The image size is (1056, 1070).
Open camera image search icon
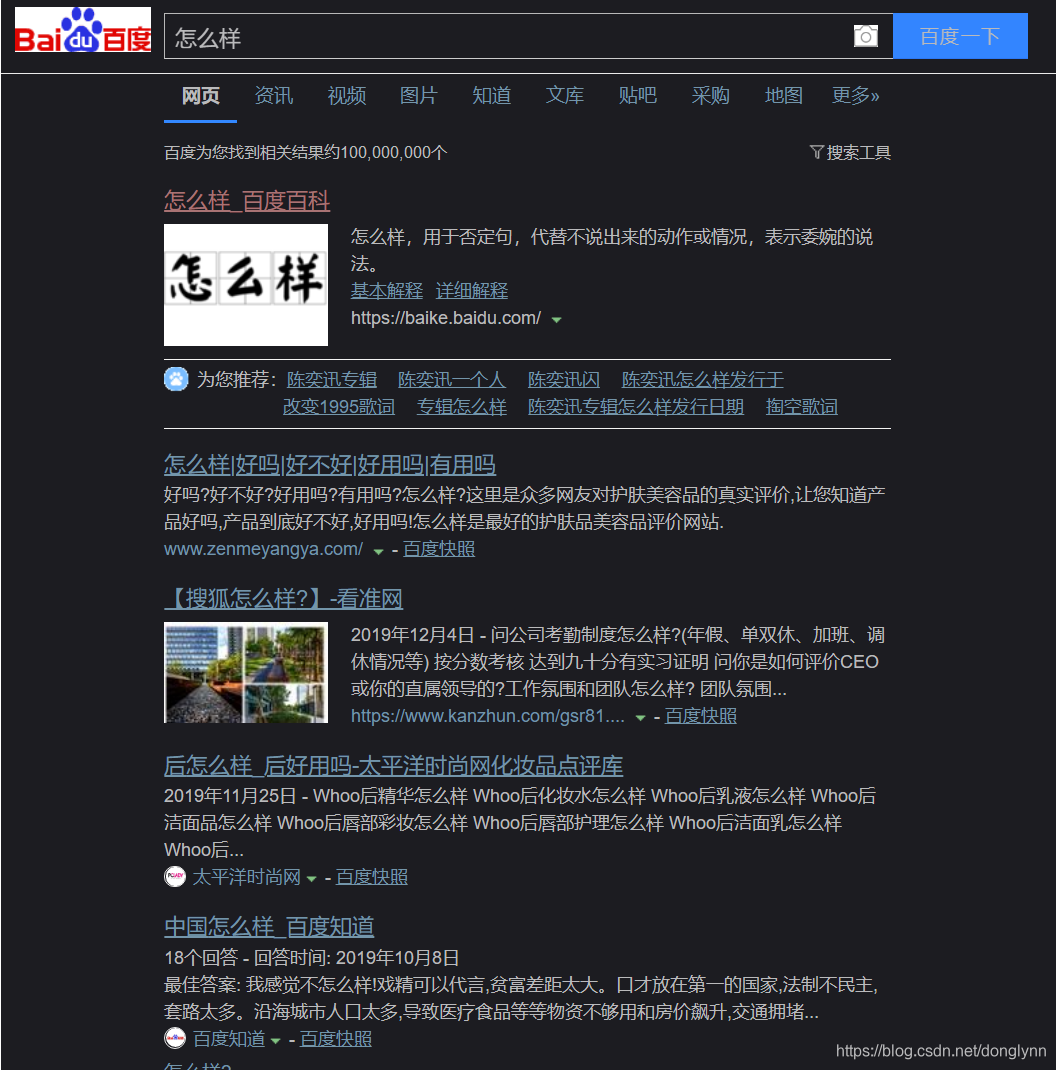(x=866, y=36)
